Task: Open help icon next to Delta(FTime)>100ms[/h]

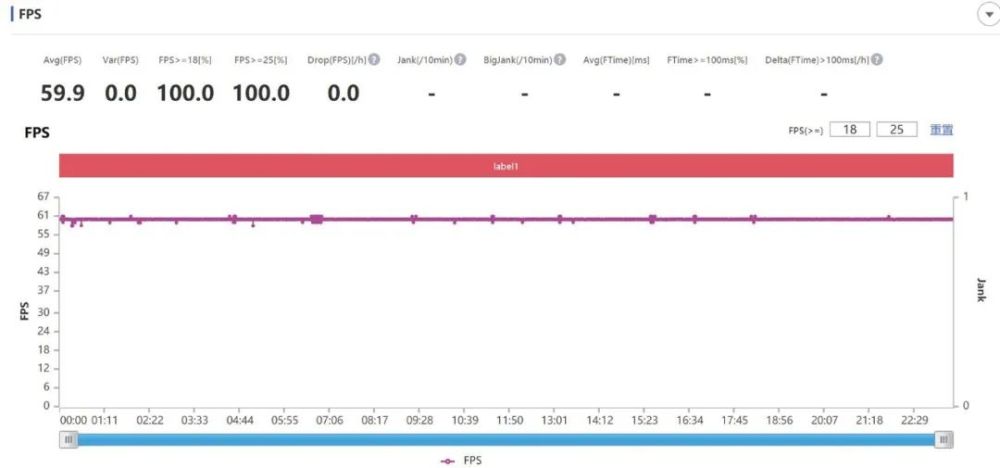Action: [877, 60]
